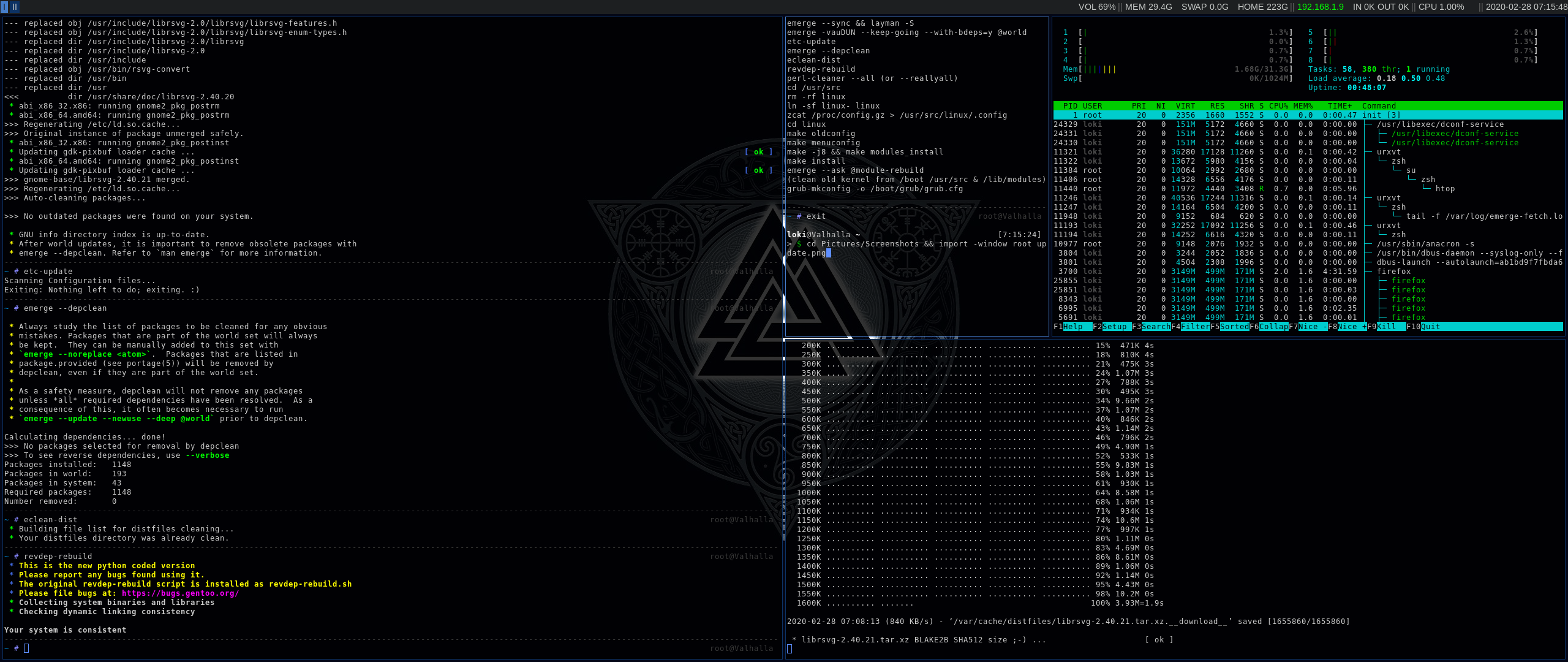The height and width of the screenshot is (662, 1568).
Task: Sort htop by SHR column header
Action: pyautogui.click(x=1246, y=106)
